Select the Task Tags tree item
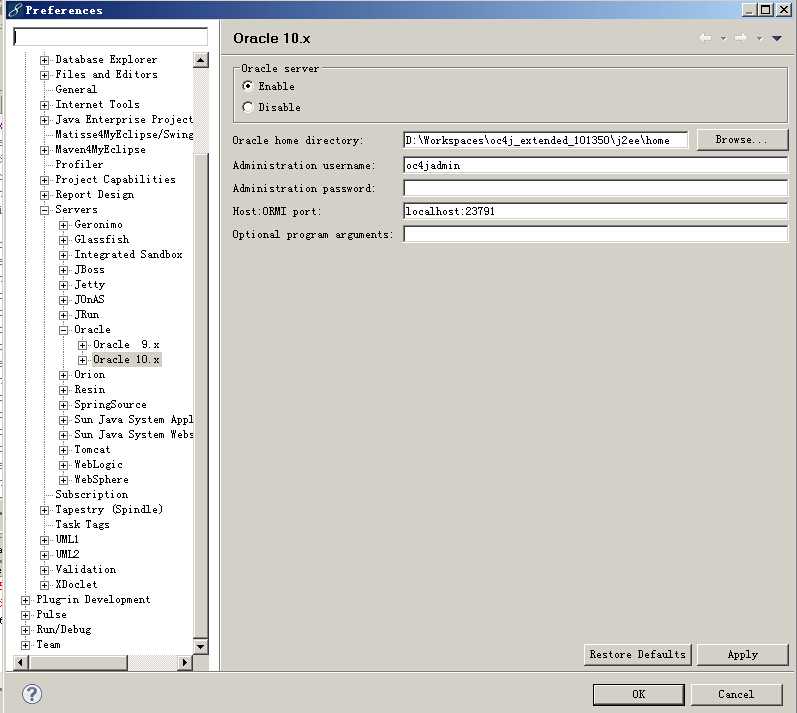Image resolution: width=797 pixels, height=713 pixels. [x=82, y=524]
